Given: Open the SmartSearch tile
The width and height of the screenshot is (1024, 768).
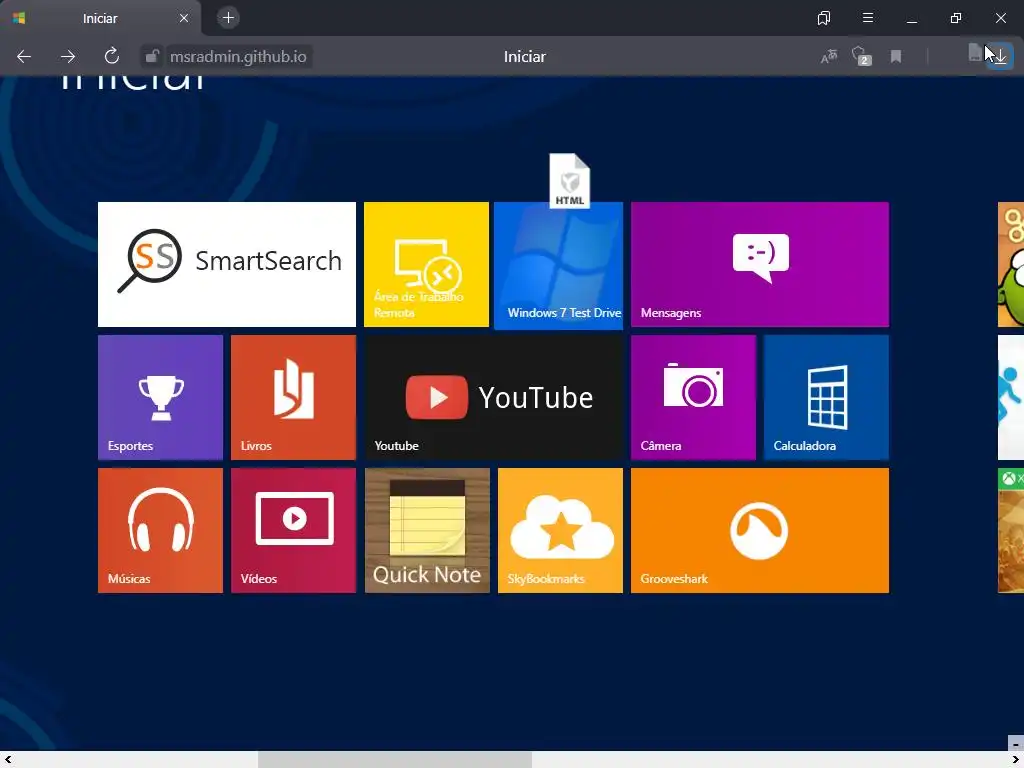Looking at the screenshot, I should point(227,264).
